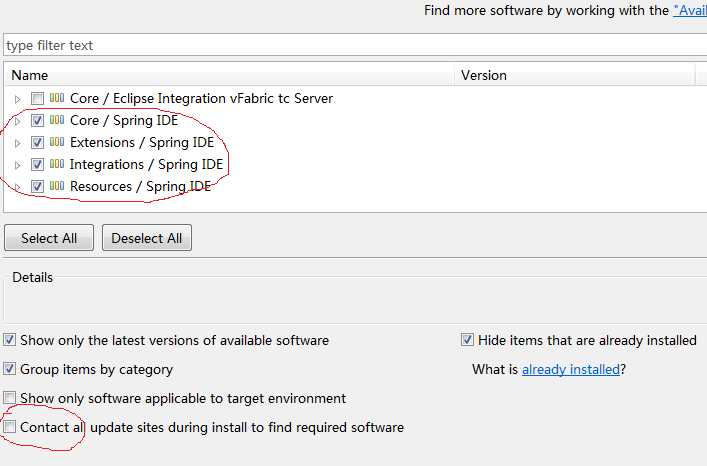Expand the Extensions / Spring IDE node

pyautogui.click(x=18, y=143)
